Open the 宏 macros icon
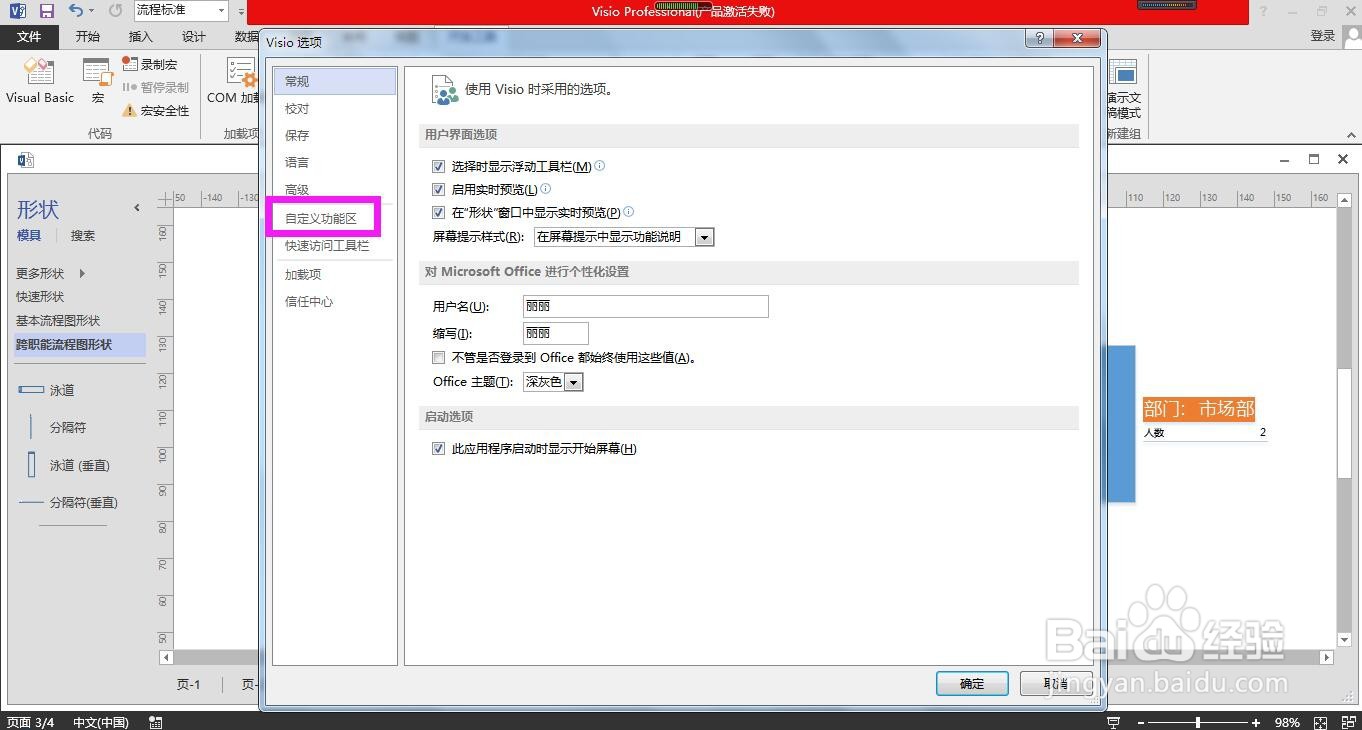 coord(98,72)
